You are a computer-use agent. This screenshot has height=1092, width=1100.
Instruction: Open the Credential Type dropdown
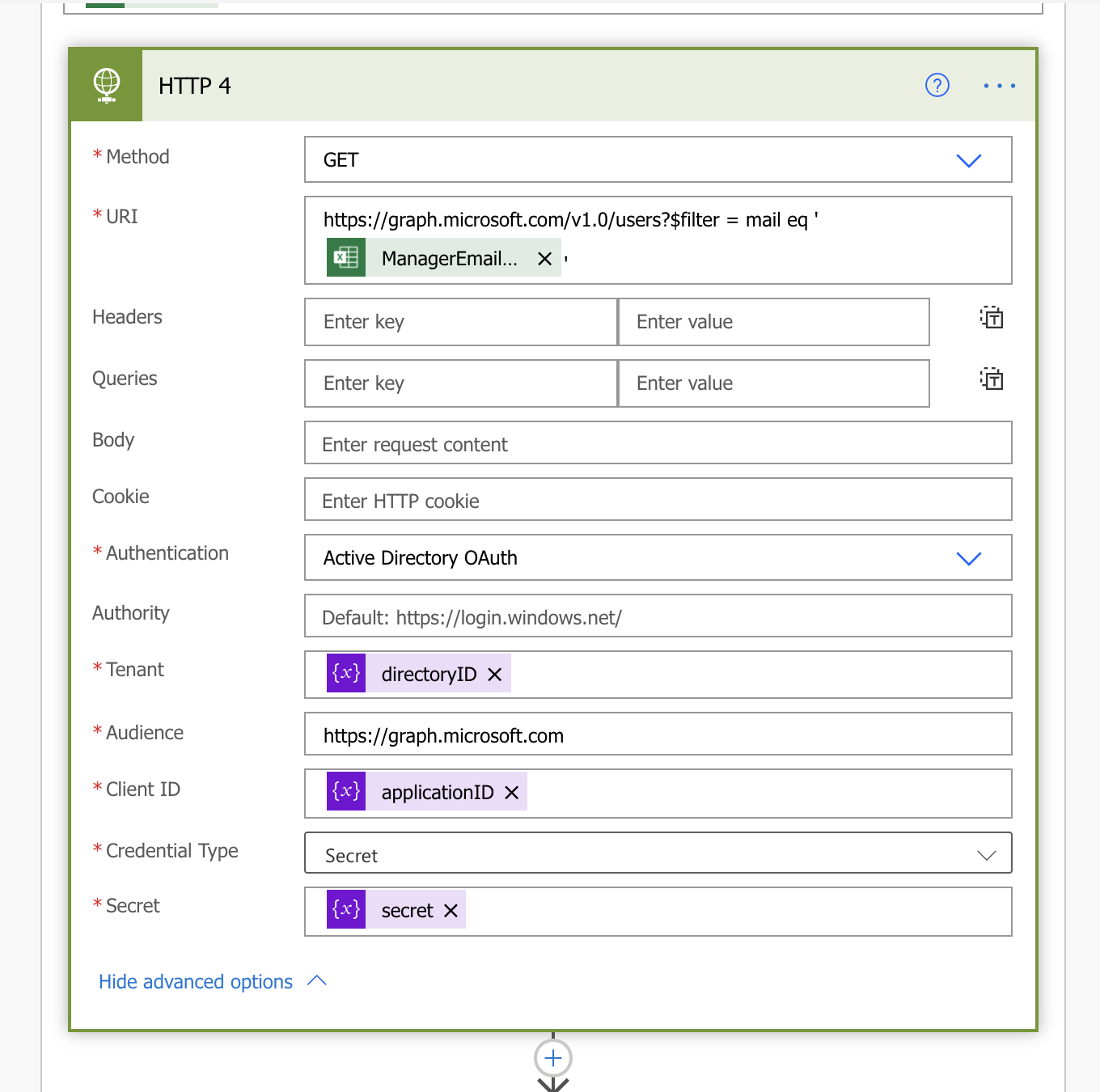point(986,854)
